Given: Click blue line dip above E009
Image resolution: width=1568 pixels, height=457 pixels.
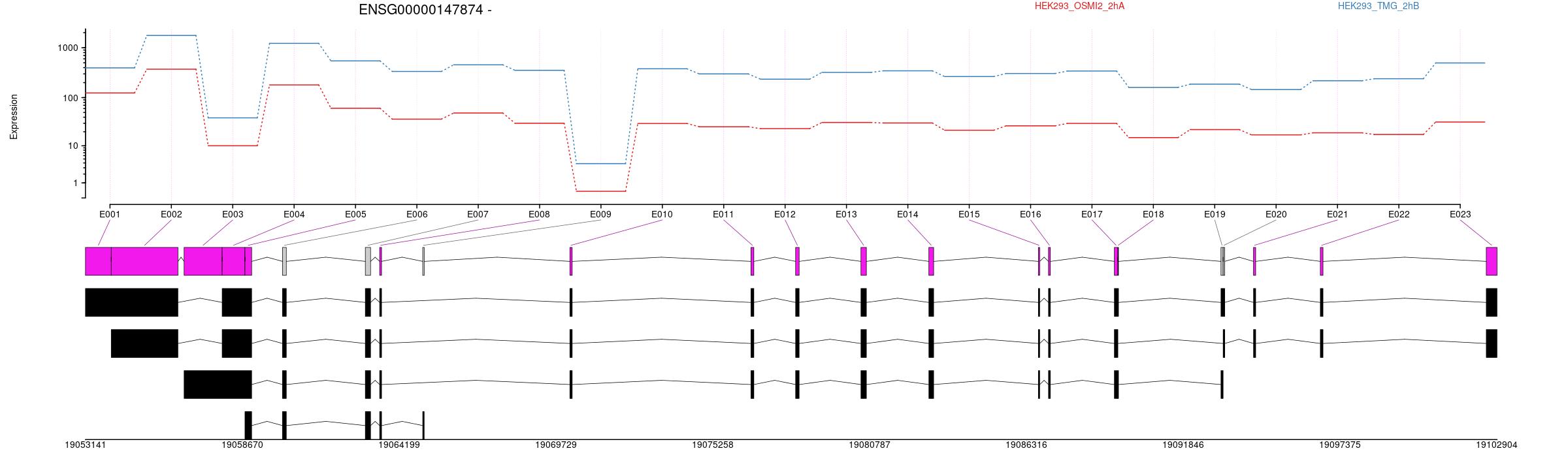Looking at the screenshot, I should [600, 163].
